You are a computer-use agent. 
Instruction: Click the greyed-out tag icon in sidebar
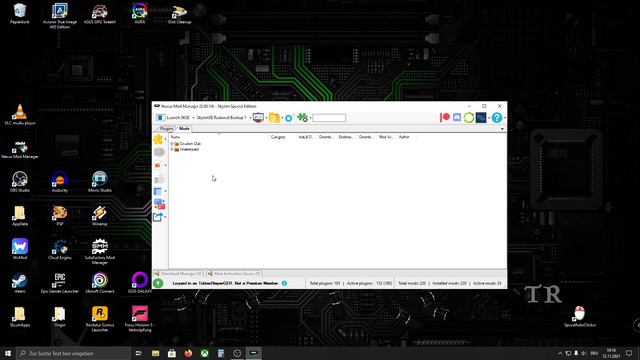pyautogui.click(x=159, y=152)
